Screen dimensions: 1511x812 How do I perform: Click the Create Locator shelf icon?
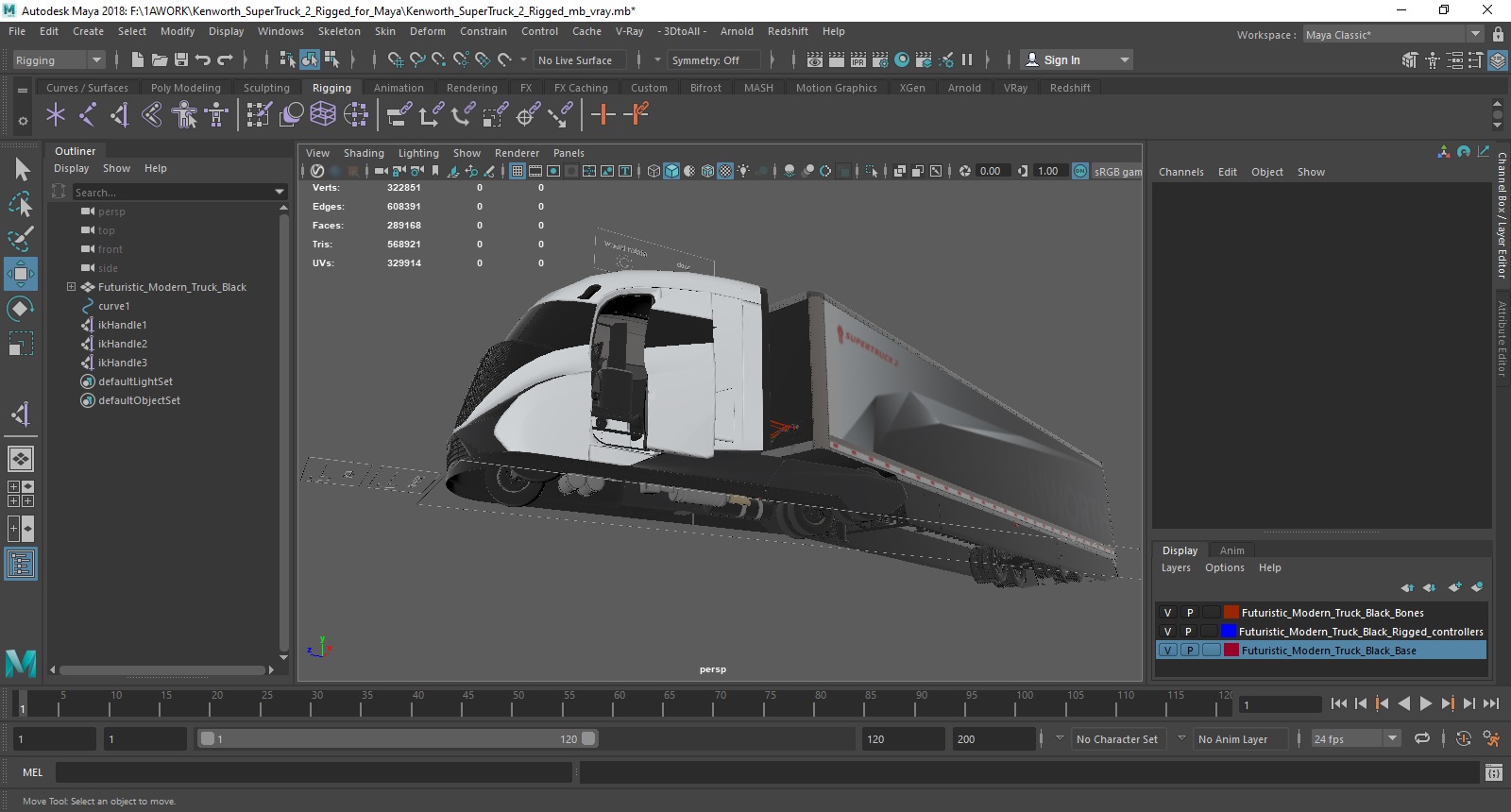pyautogui.click(x=56, y=115)
